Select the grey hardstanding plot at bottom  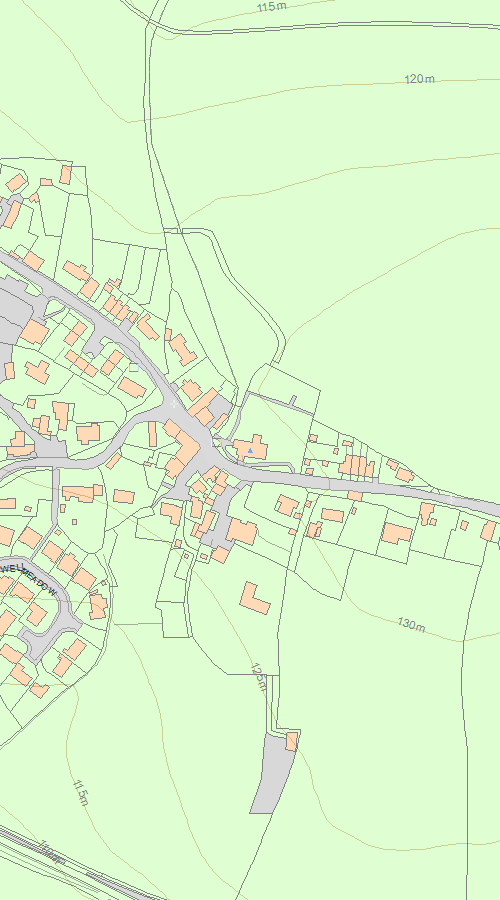point(273,773)
